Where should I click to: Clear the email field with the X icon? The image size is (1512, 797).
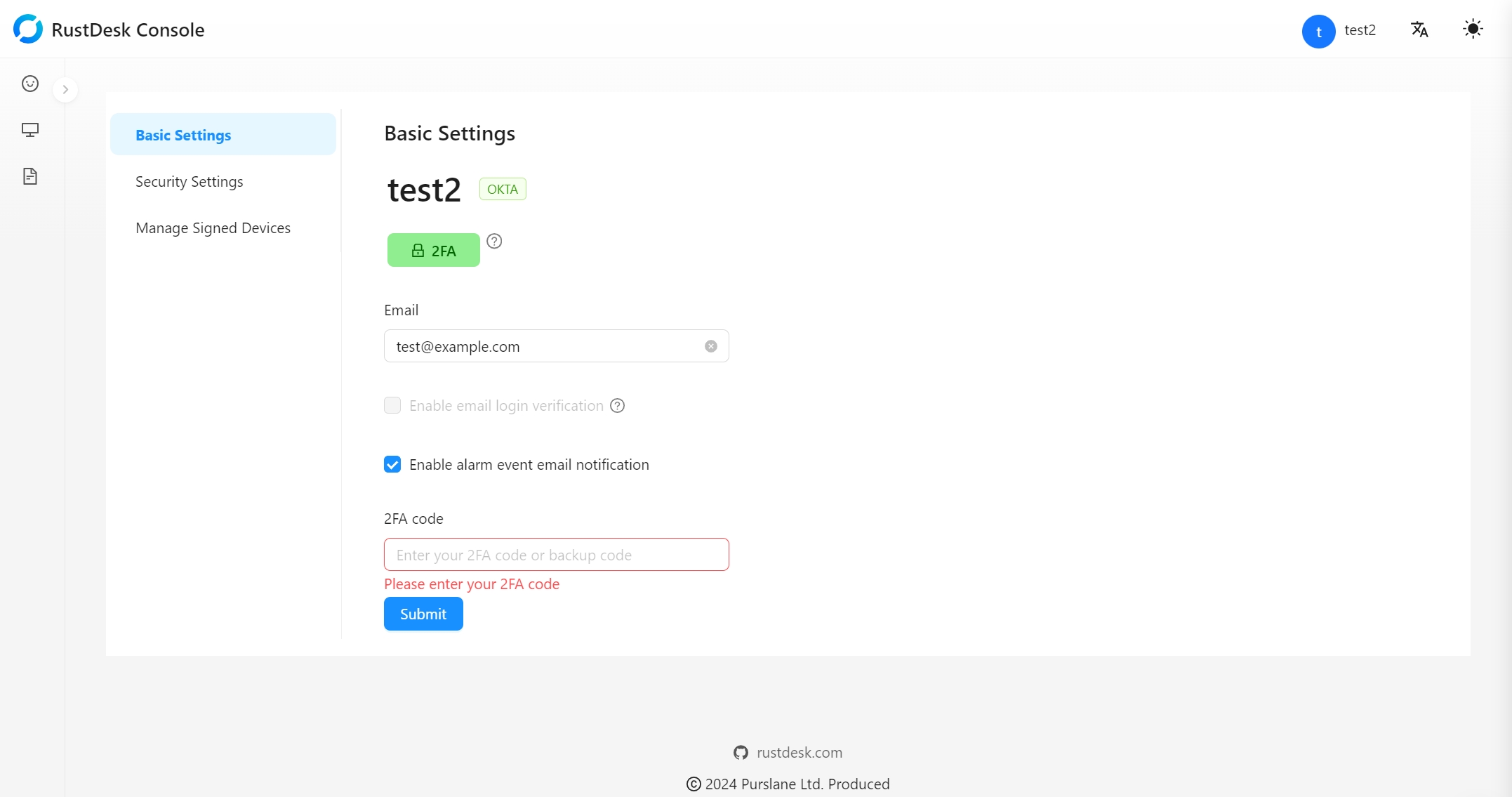(x=711, y=346)
